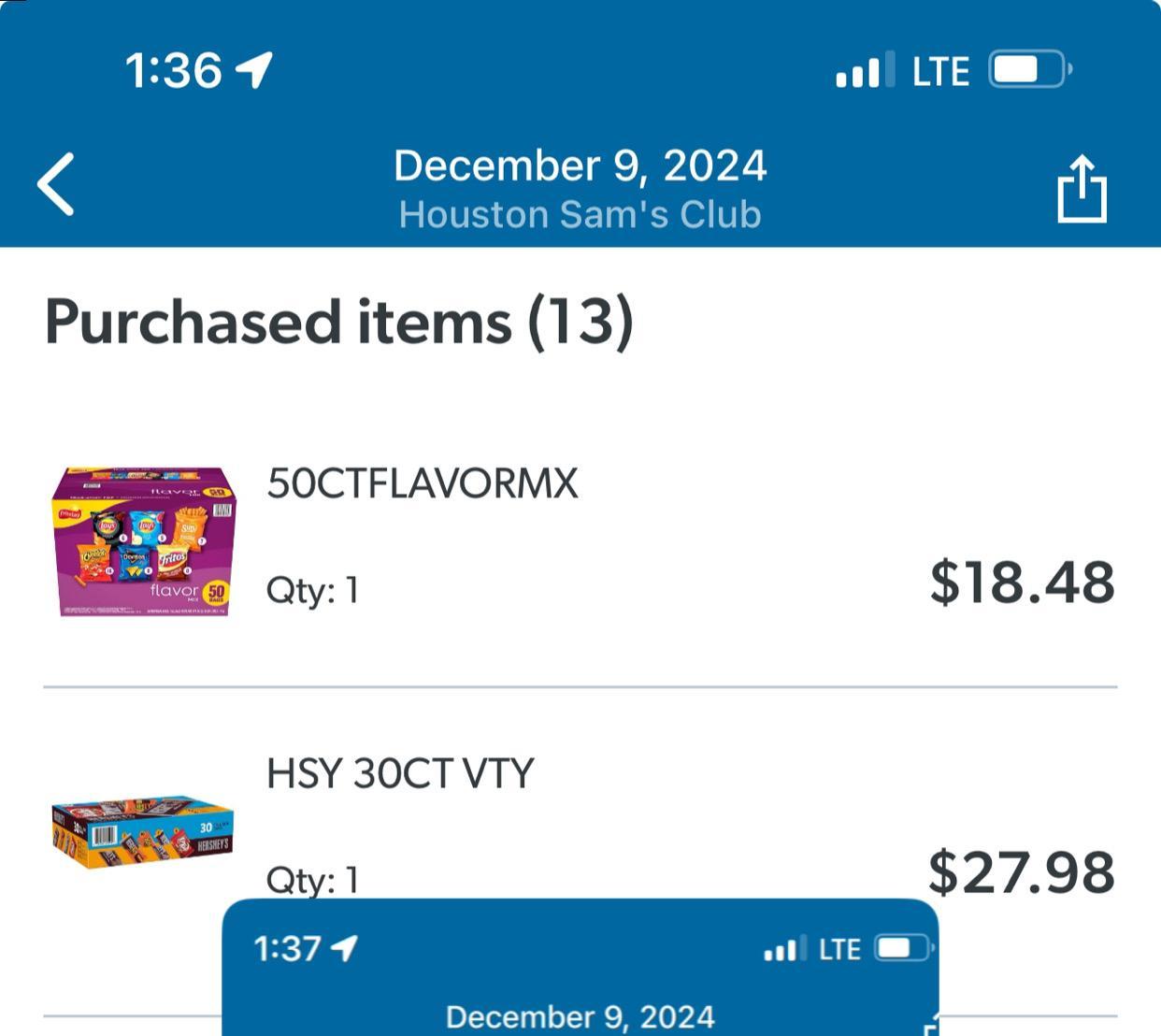Tap the large December 9, 2024 header title
The height and width of the screenshot is (1036, 1161).
coord(580,166)
